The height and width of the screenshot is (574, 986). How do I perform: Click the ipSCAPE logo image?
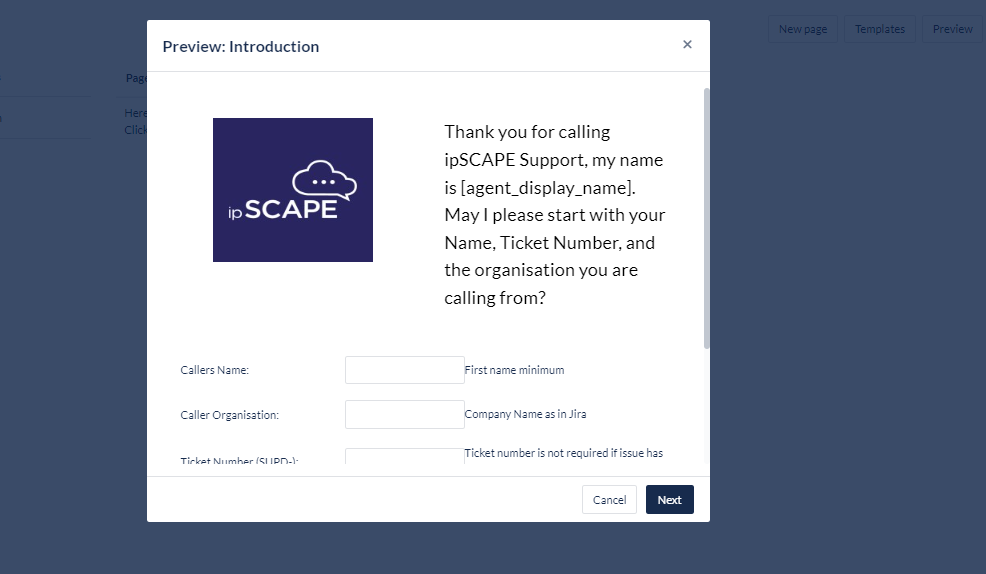pos(293,190)
